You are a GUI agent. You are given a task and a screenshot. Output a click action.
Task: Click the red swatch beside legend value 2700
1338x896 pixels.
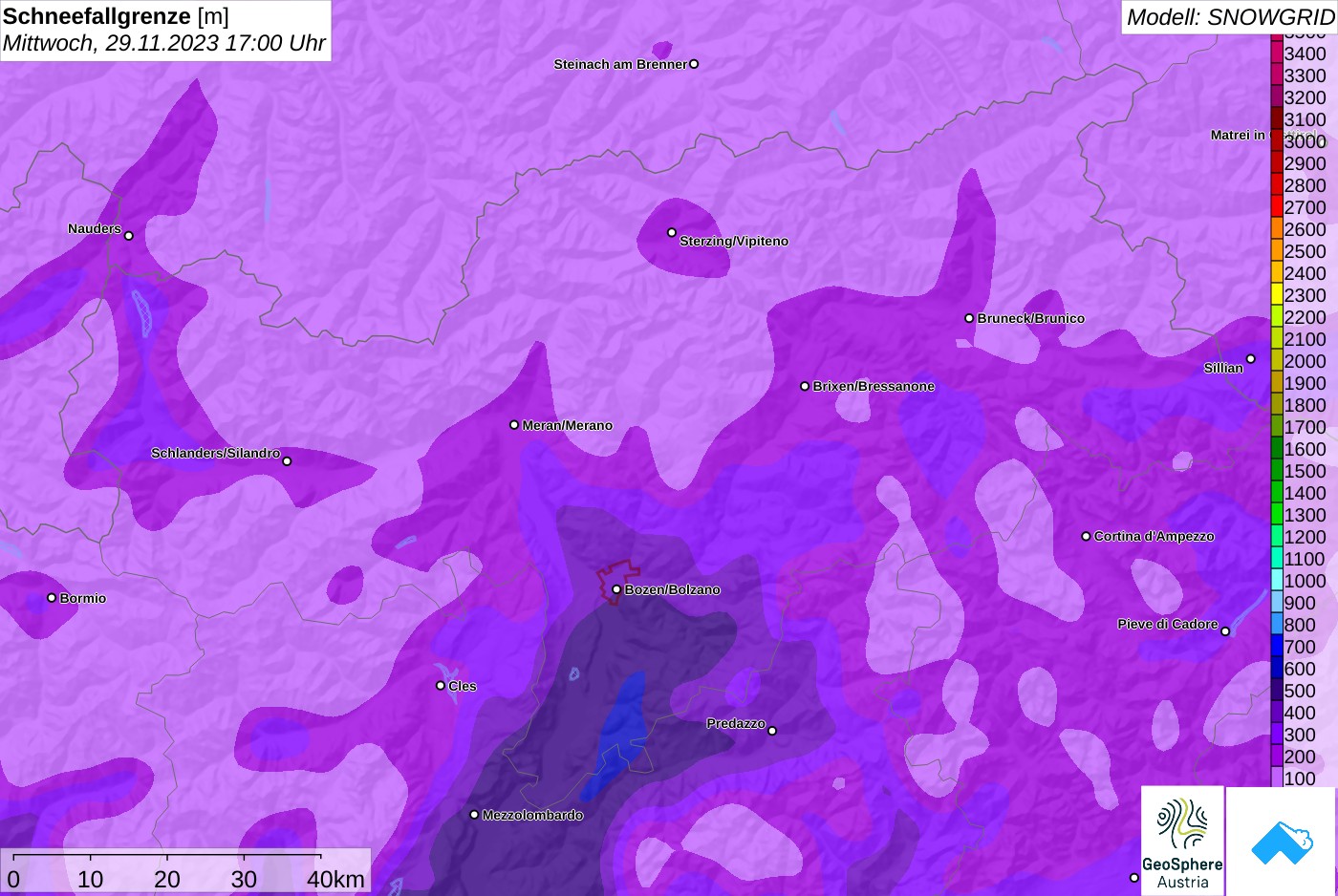click(x=1277, y=206)
